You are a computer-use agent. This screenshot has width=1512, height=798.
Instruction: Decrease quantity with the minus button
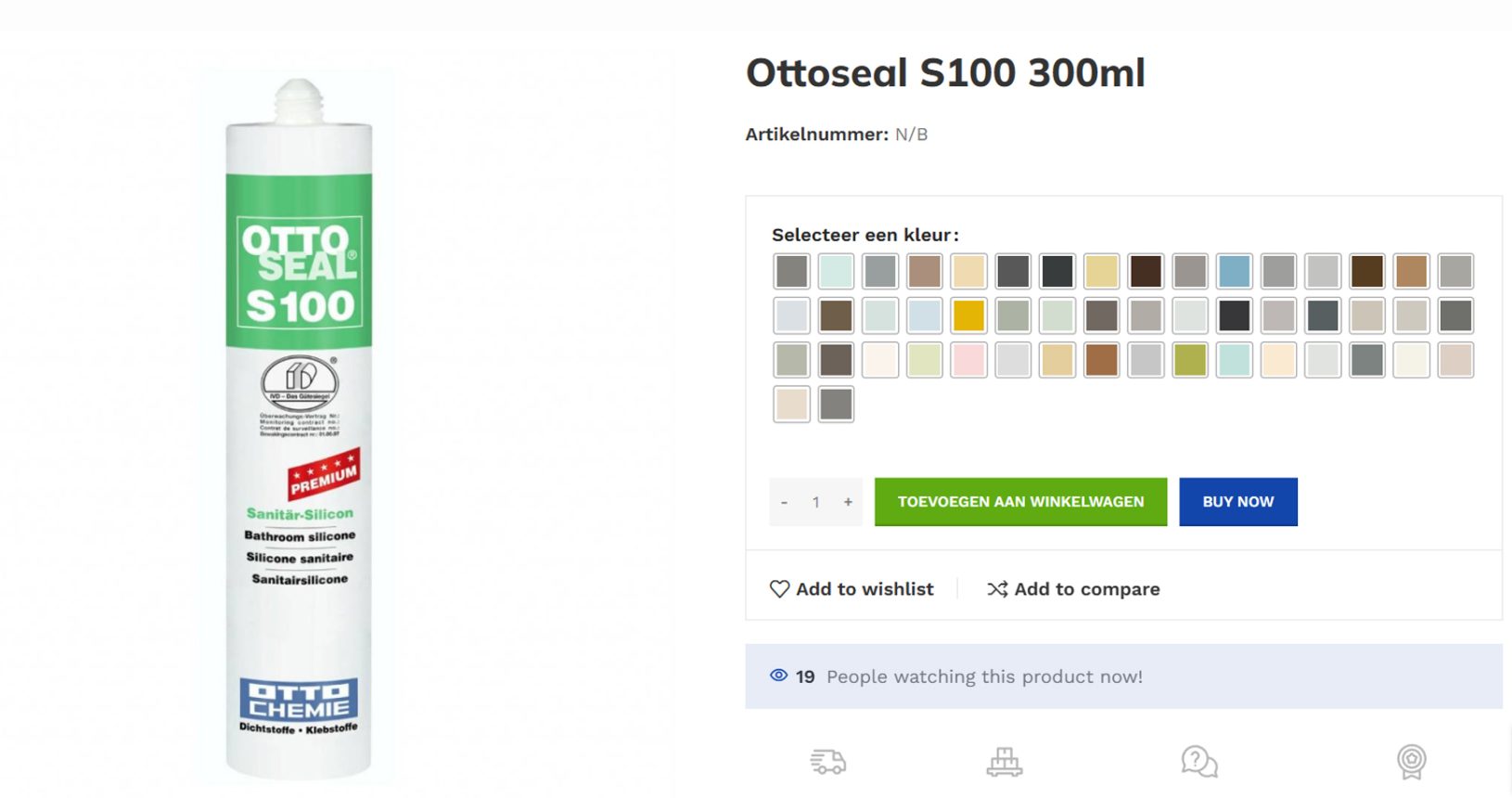785,502
